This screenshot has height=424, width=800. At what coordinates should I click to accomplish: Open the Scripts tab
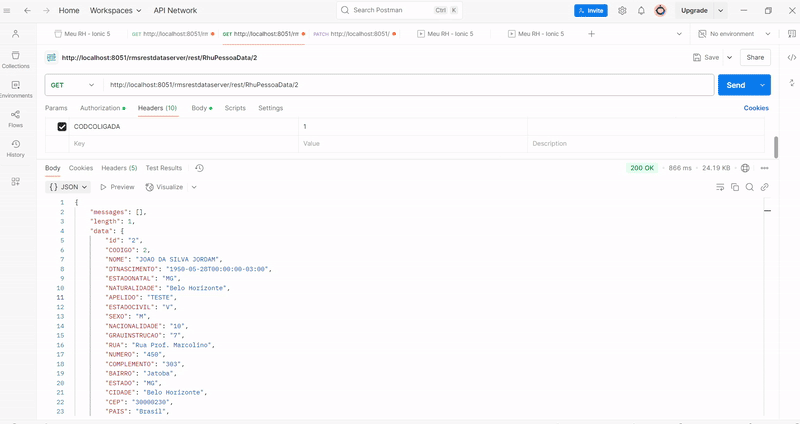tap(235, 108)
